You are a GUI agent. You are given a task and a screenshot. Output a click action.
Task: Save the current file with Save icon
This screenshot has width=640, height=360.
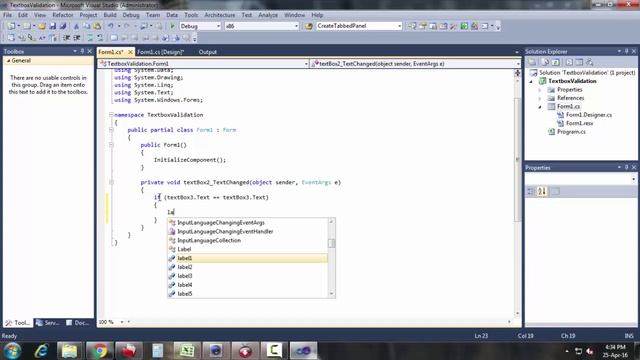click(53, 26)
